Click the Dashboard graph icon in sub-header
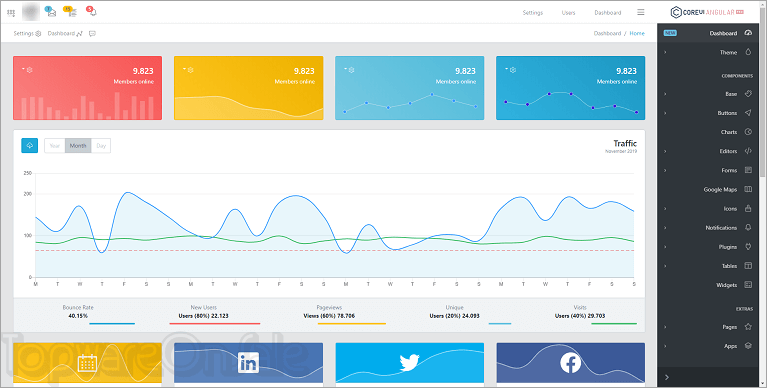This screenshot has width=767, height=388. 79,34
